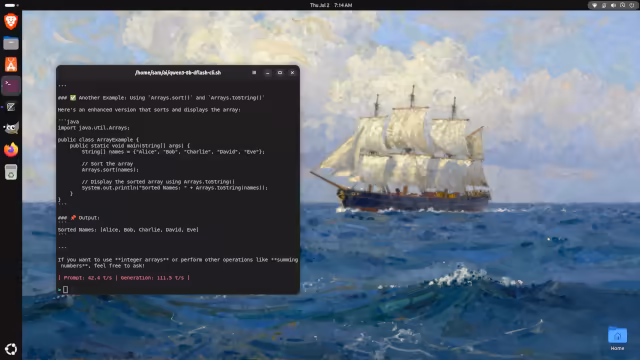Open the Zed editor icon in the dock
This screenshot has width=640, height=360.
[11, 107]
